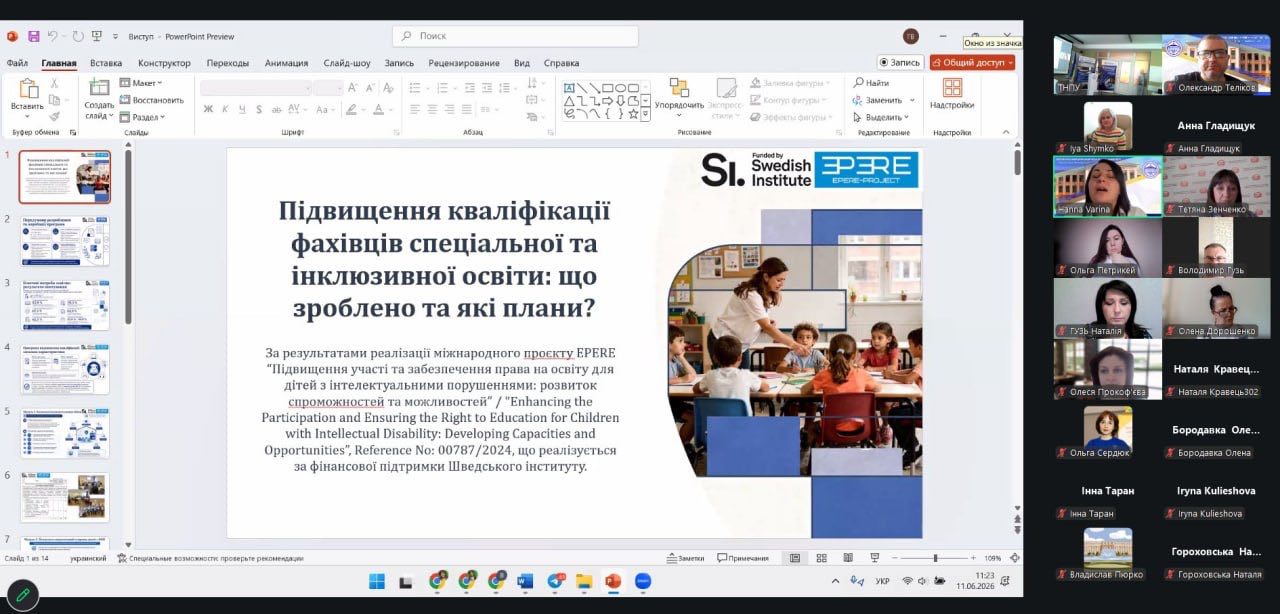Click the zoom slider in status bar
Screen dimensions: 1280x614
pos(935,558)
